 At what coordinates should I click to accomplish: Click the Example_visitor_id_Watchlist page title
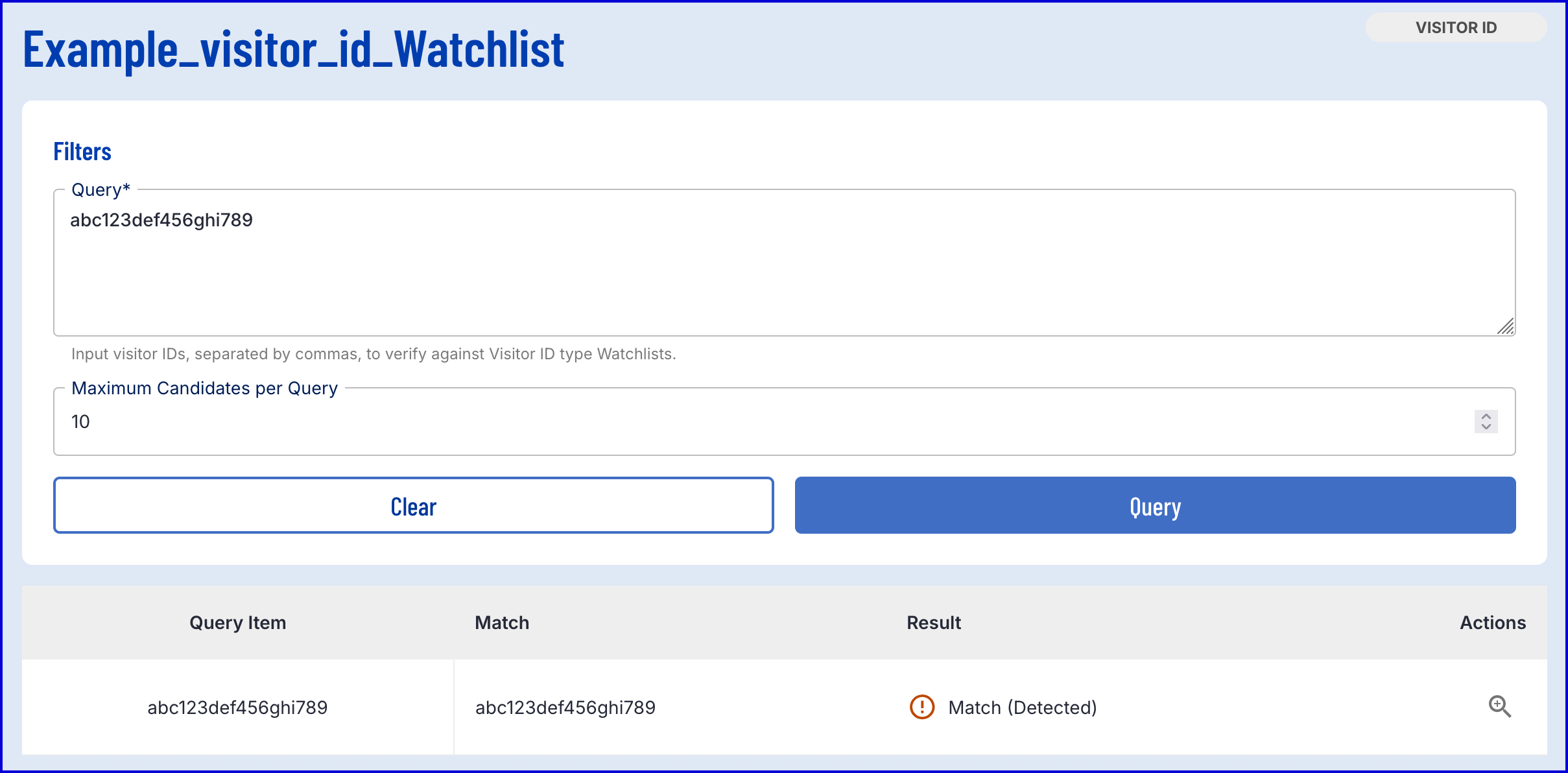[x=294, y=49]
